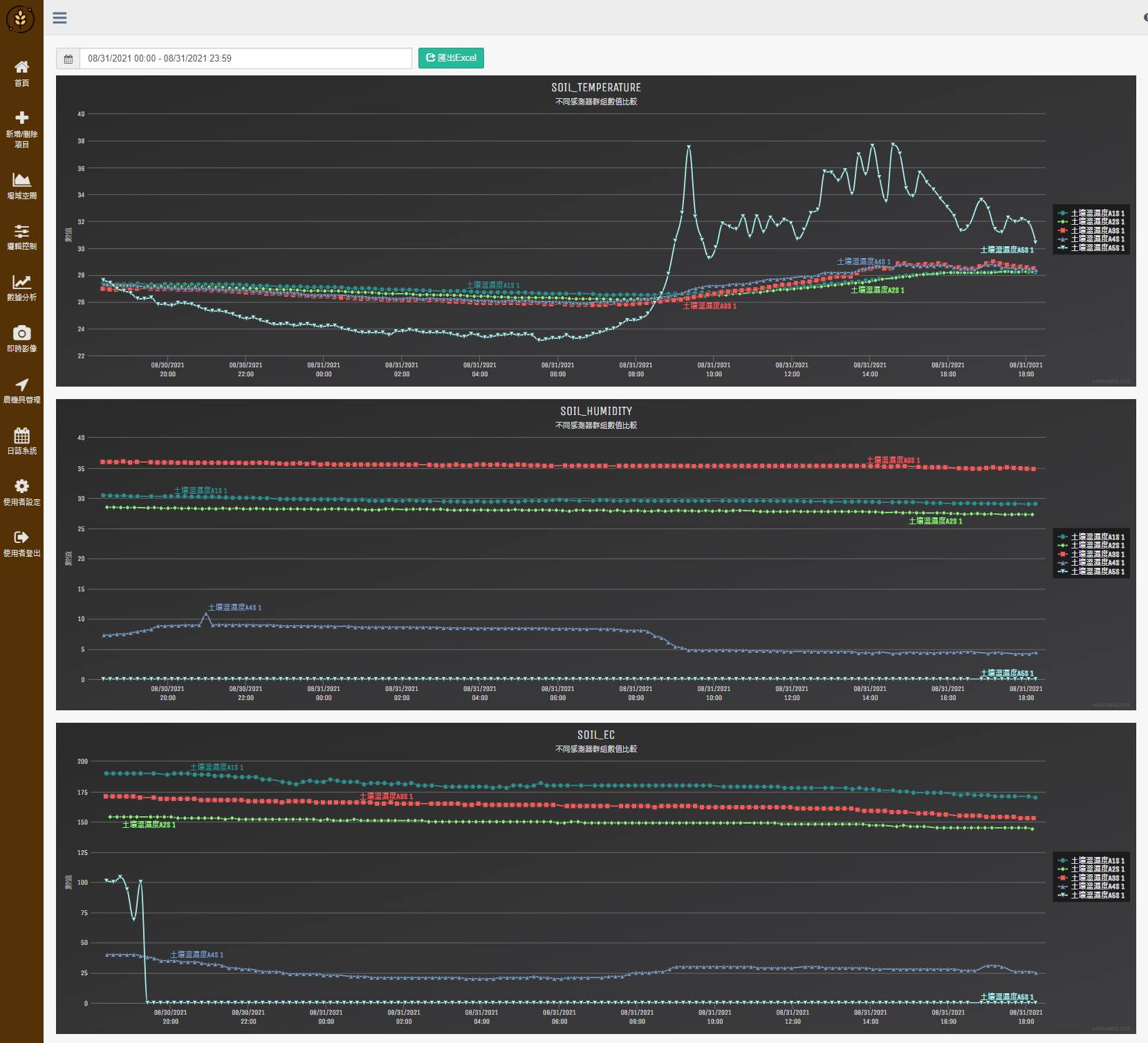Click the app logo in top-left corner
1148x1043 pixels.
(x=21, y=19)
